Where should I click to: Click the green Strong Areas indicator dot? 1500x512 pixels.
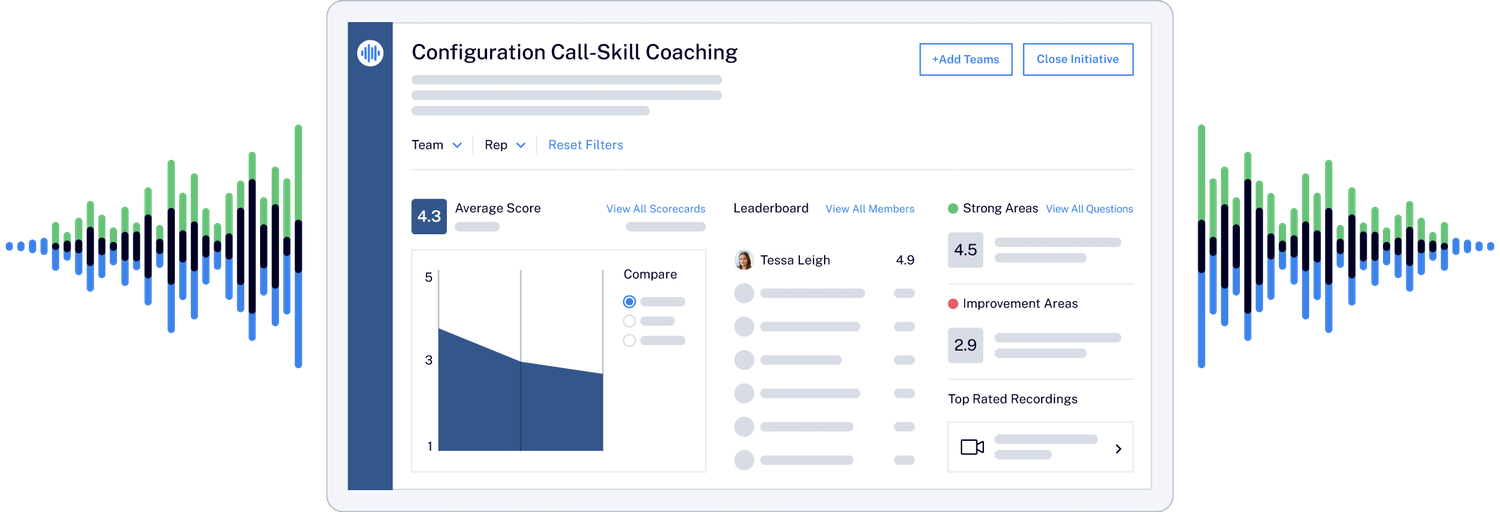953,209
